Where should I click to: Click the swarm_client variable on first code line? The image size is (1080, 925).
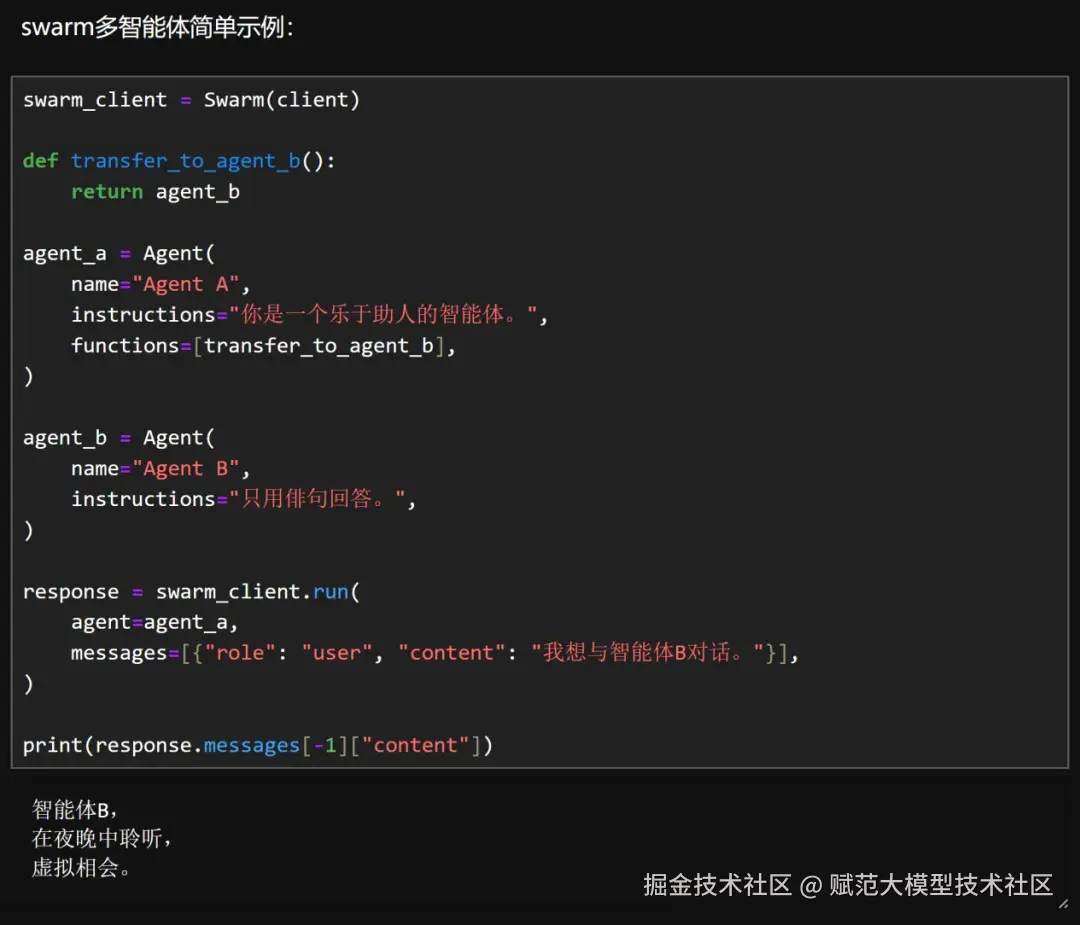point(95,99)
